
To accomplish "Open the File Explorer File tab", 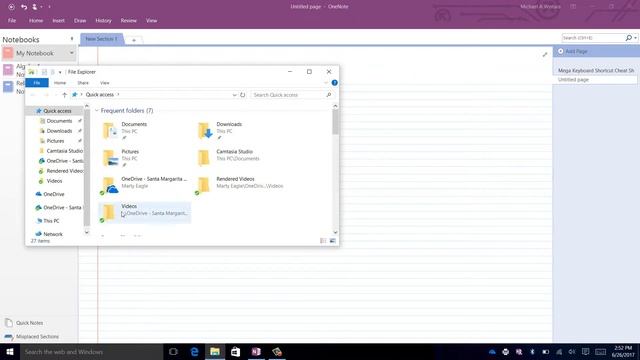I will click(37, 83).
